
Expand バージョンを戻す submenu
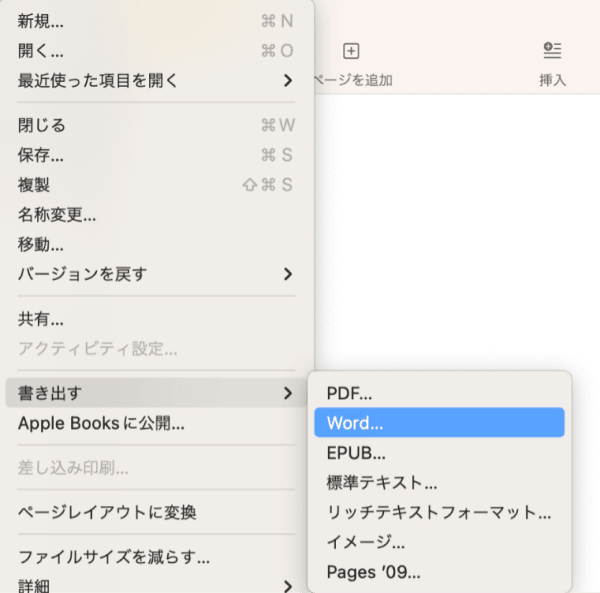point(156,274)
